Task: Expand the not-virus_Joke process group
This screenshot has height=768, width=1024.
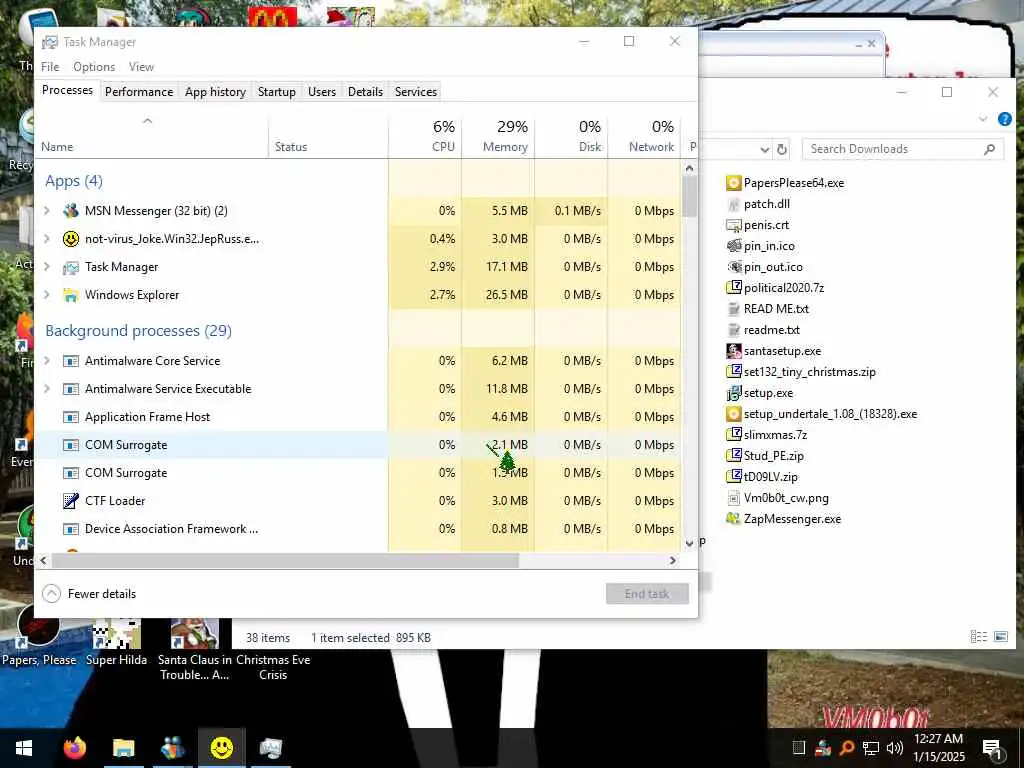Action: click(47, 239)
